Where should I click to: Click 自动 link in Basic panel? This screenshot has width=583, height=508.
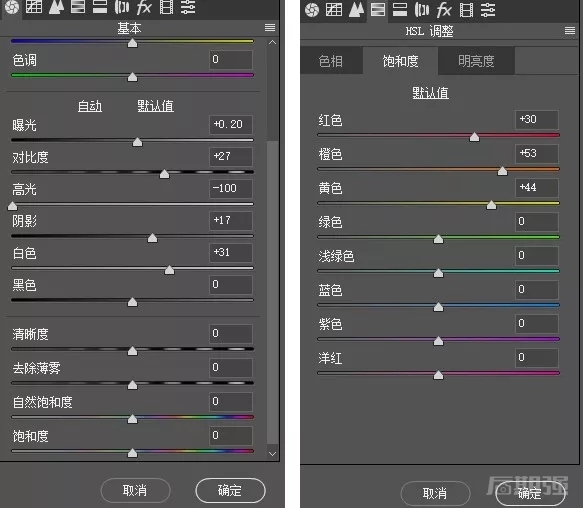tap(90, 106)
